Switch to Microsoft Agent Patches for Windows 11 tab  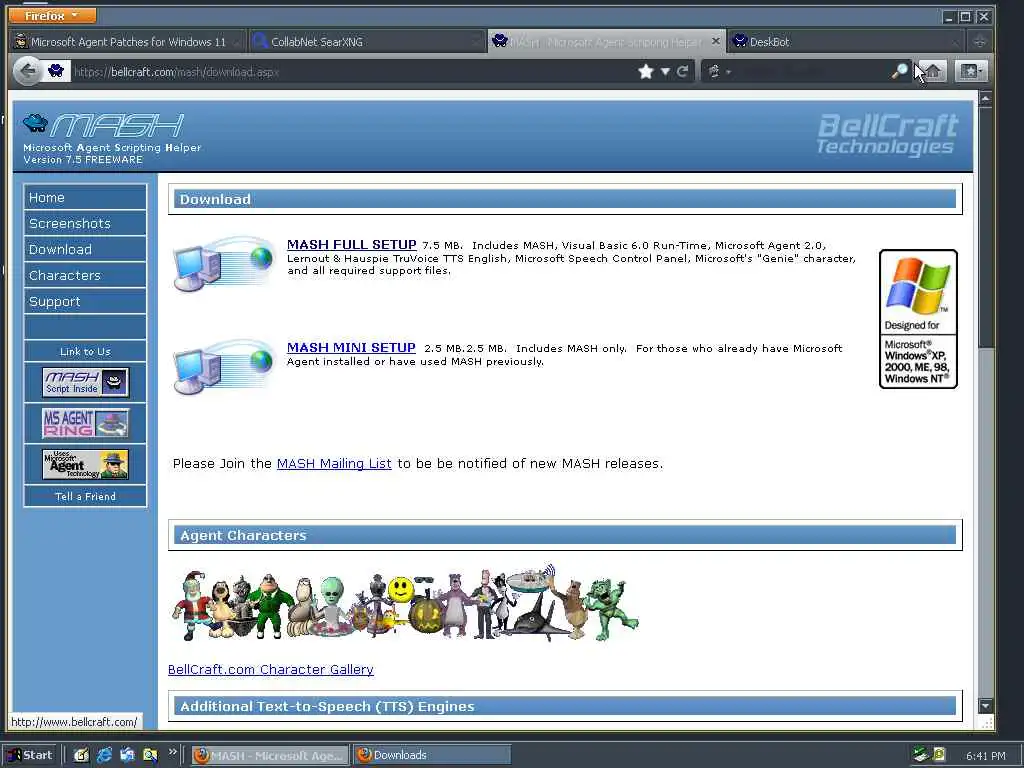coord(129,42)
